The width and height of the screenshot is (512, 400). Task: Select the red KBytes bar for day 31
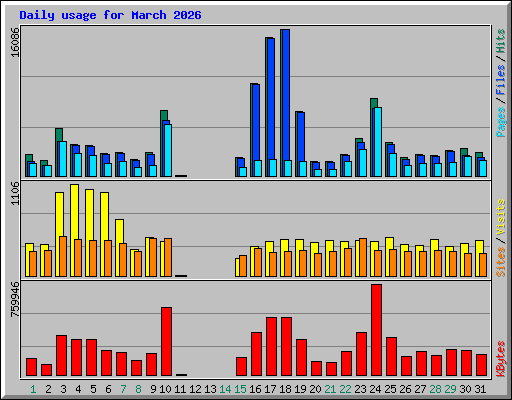coord(481,365)
